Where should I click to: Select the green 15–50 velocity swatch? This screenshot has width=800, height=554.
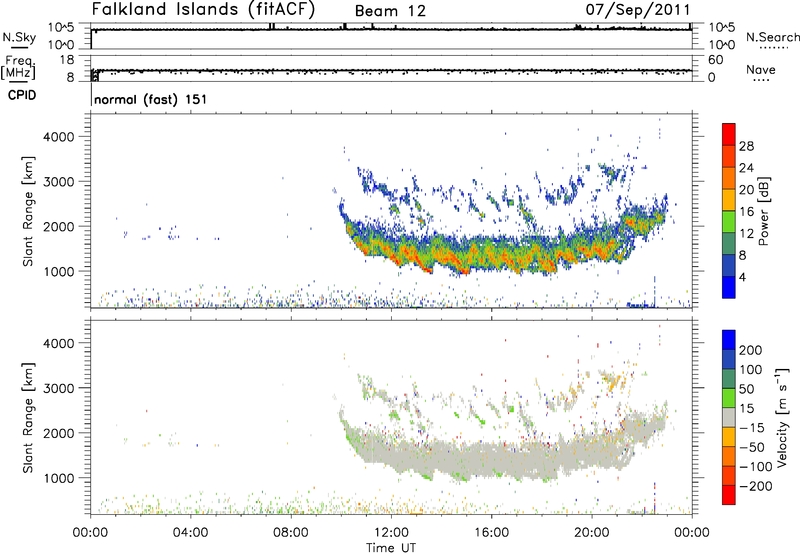point(729,398)
